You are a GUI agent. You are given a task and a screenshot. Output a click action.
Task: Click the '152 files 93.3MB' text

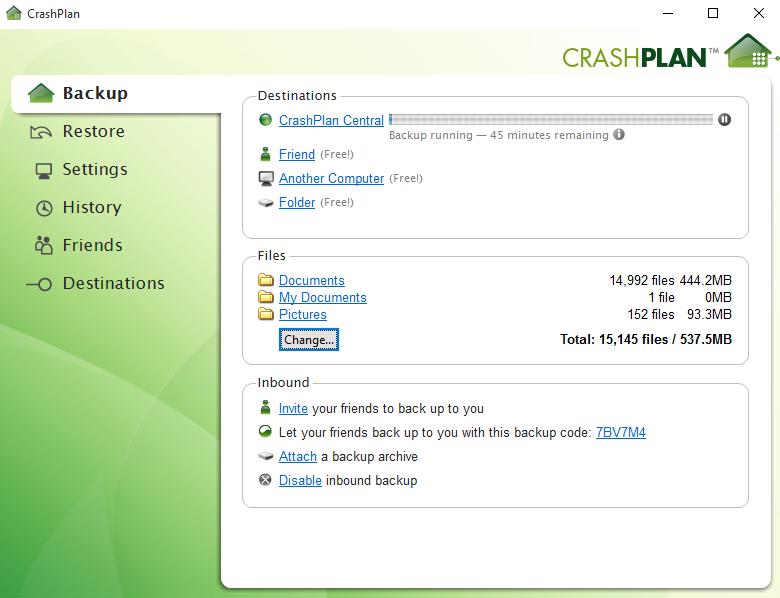pos(680,314)
